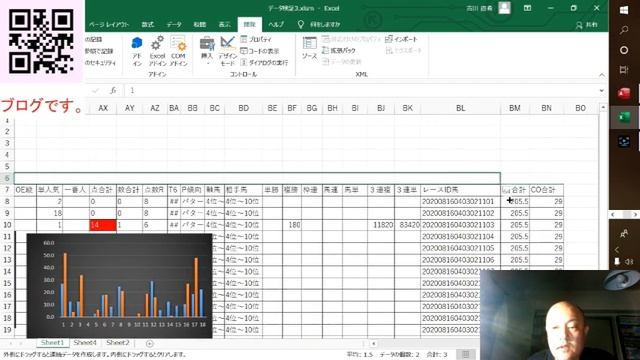The height and width of the screenshot is (360, 640).
Task: Select the 点合計 header cell
Action: coord(103,190)
